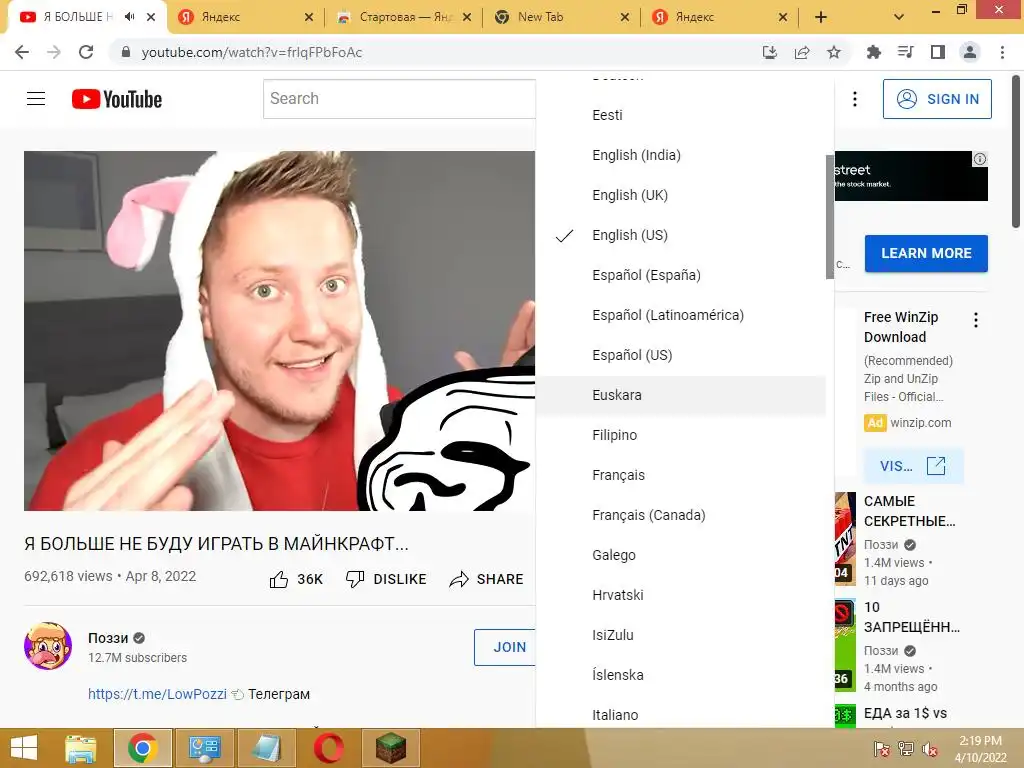Click the page vertical scrollbar
Image resolution: width=1024 pixels, height=768 pixels.
pos(1016,150)
